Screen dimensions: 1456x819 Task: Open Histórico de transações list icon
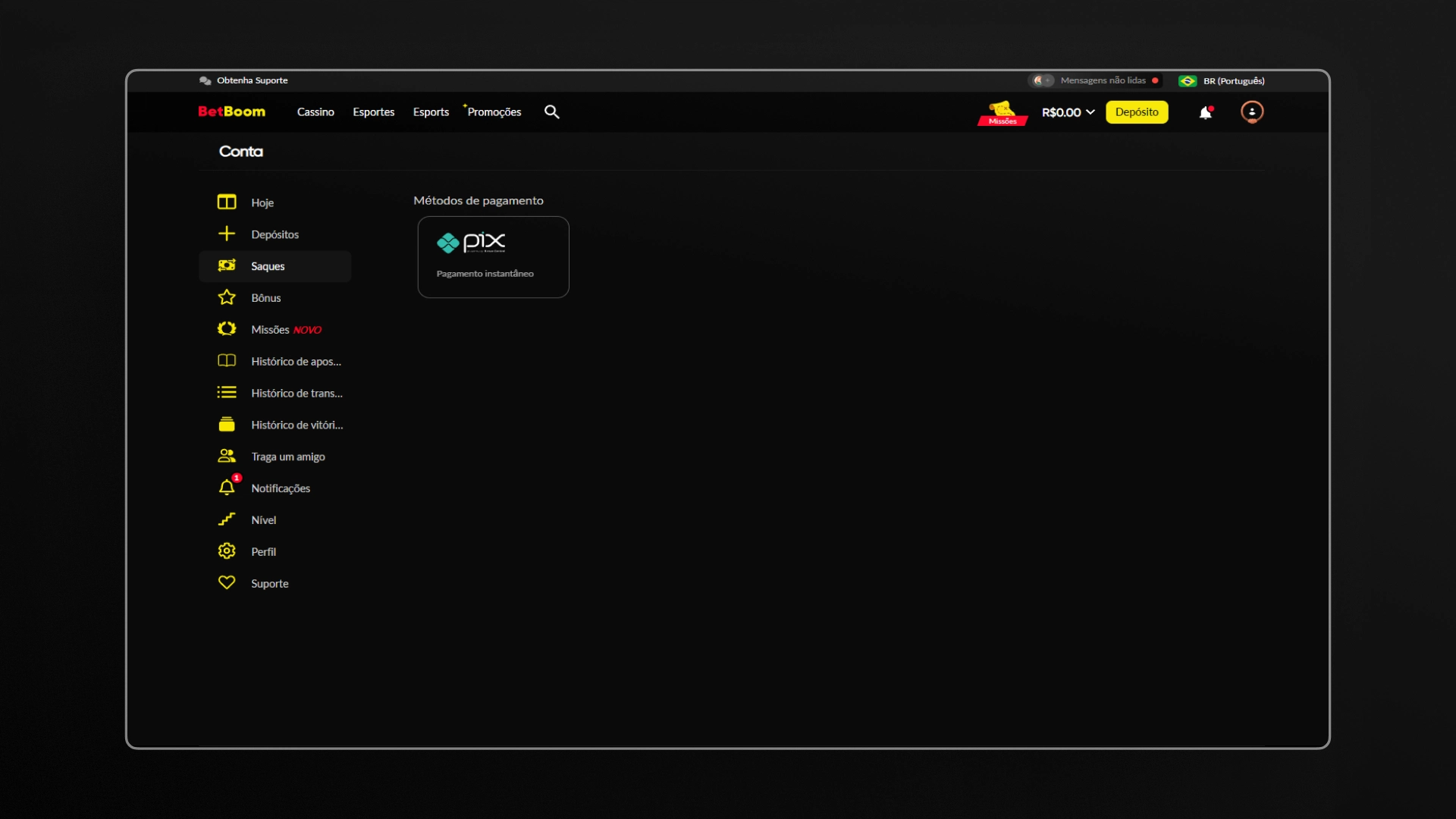point(227,392)
